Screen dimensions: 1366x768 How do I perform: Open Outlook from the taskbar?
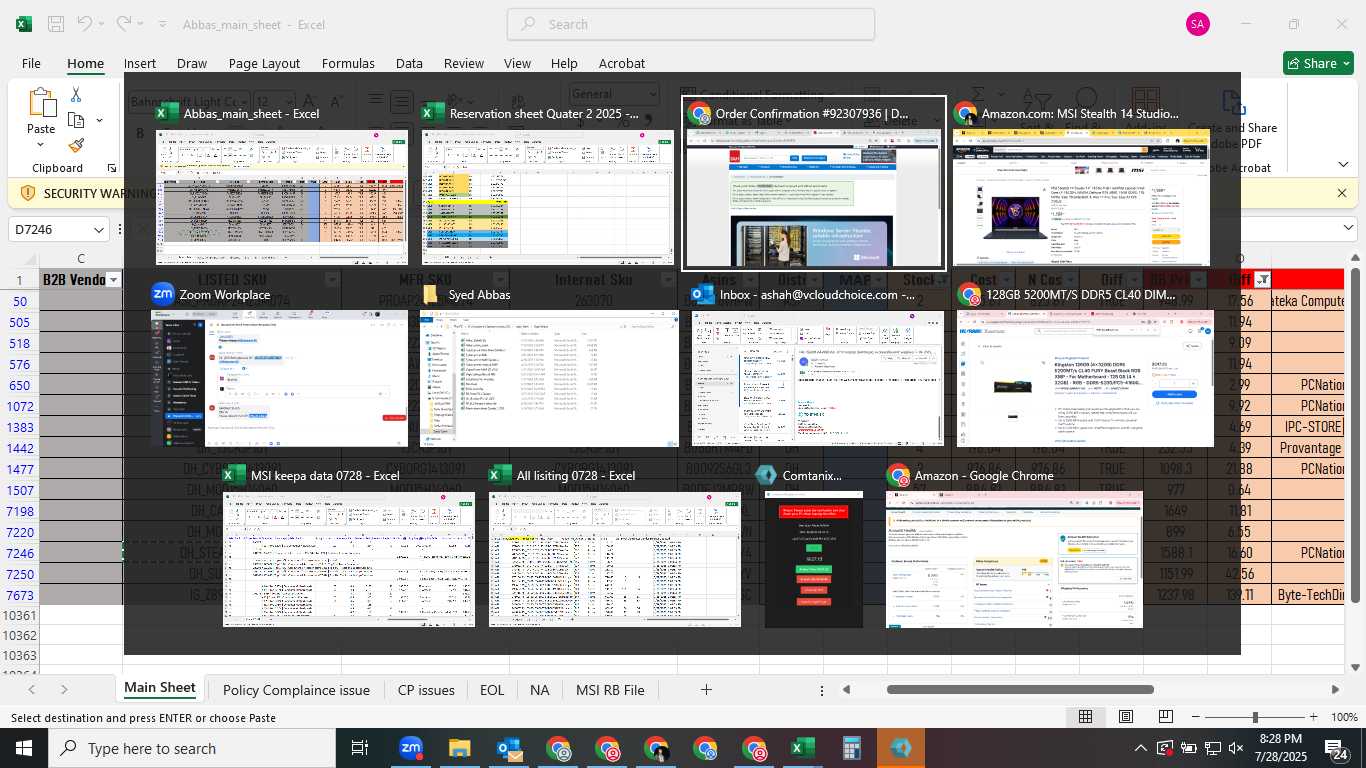click(508, 748)
